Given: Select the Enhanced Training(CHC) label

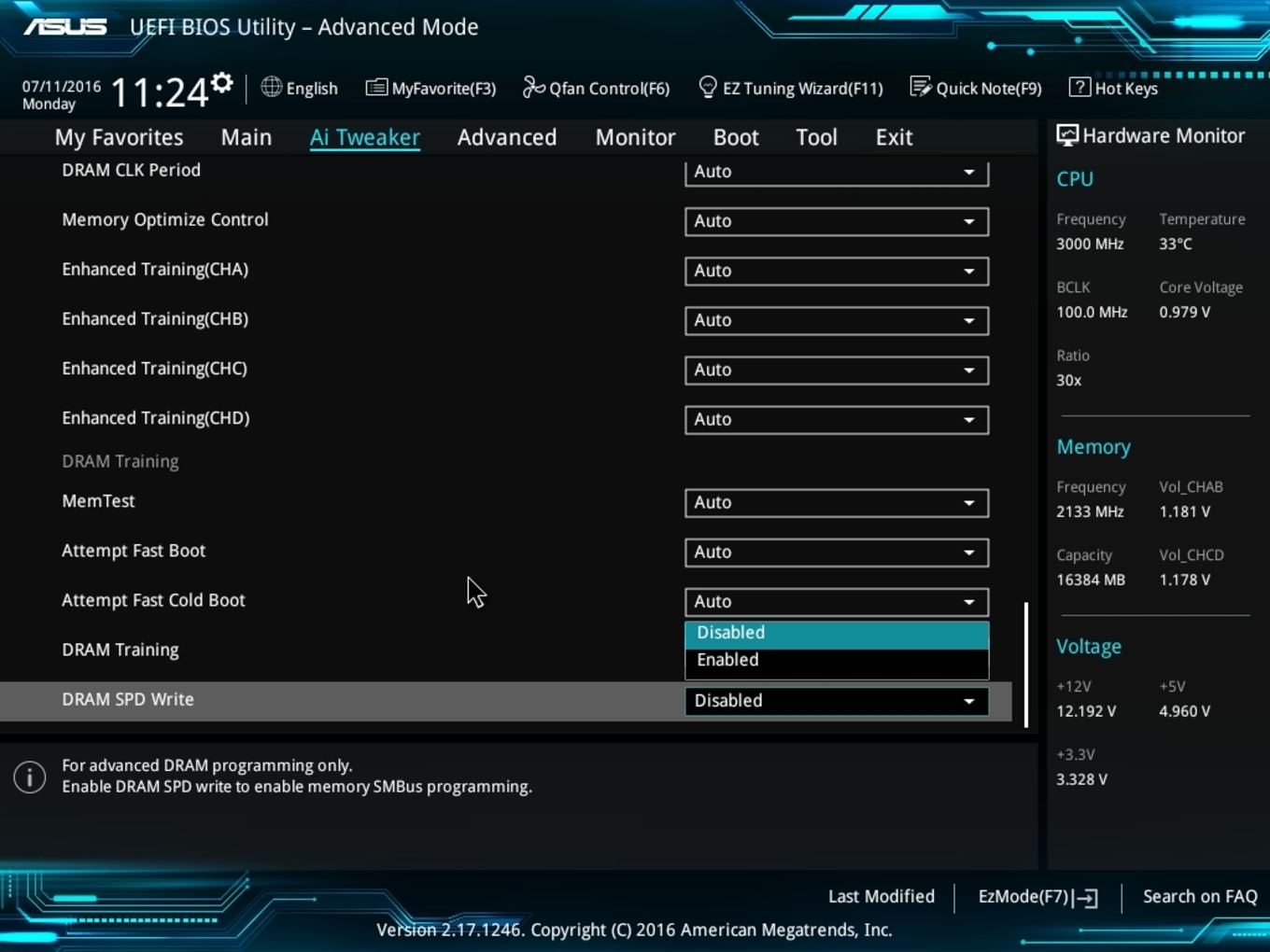Looking at the screenshot, I should (x=155, y=369).
